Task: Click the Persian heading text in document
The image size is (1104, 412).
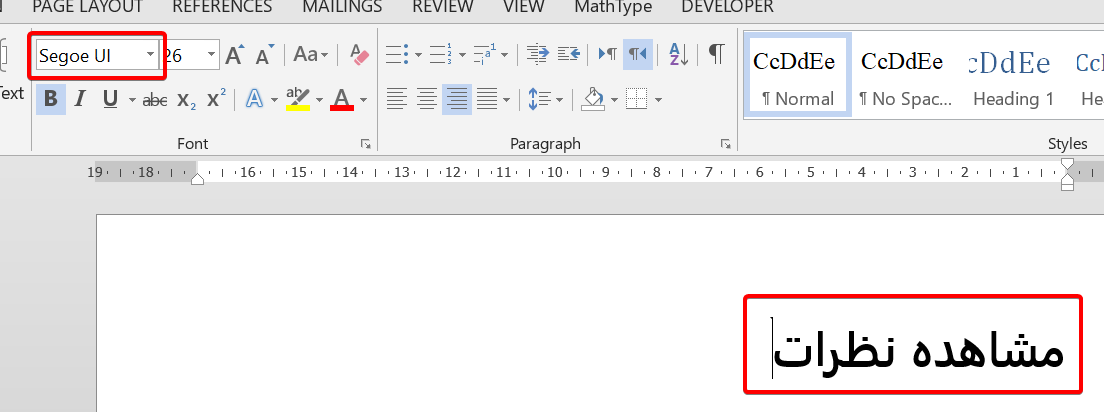Action: pyautogui.click(x=919, y=349)
